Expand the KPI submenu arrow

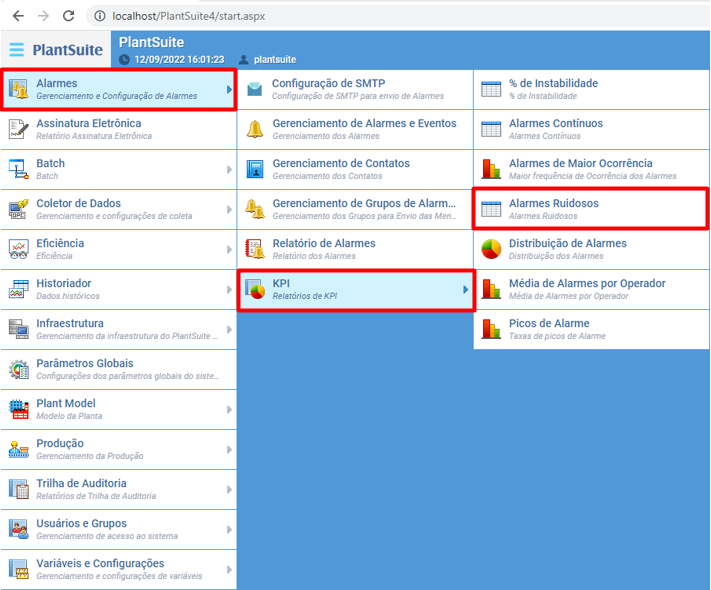click(x=466, y=289)
